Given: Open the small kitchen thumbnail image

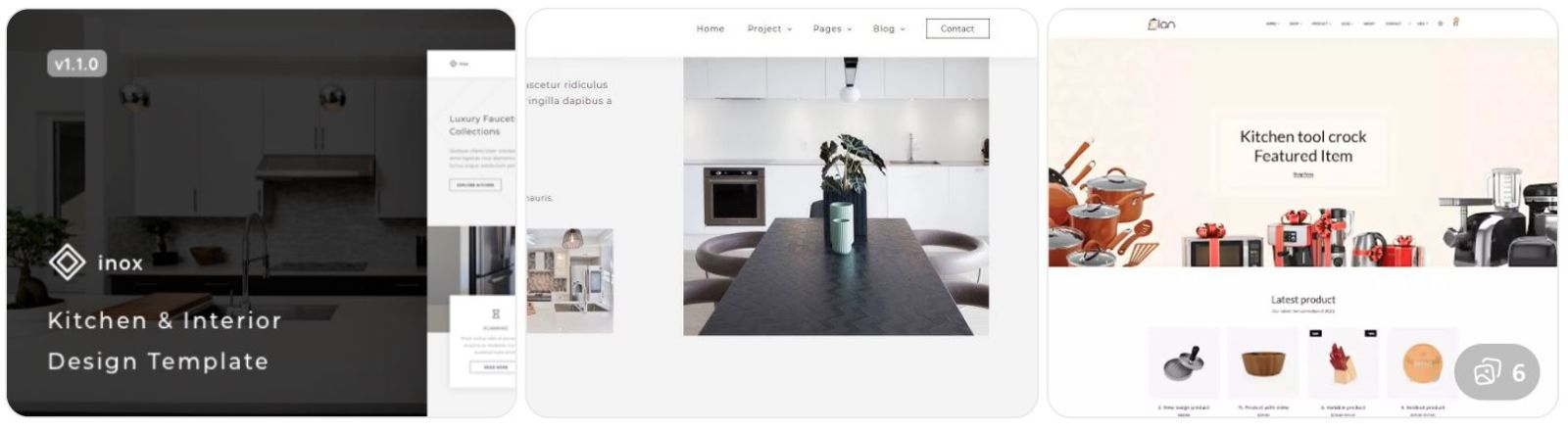Looking at the screenshot, I should point(569,281).
